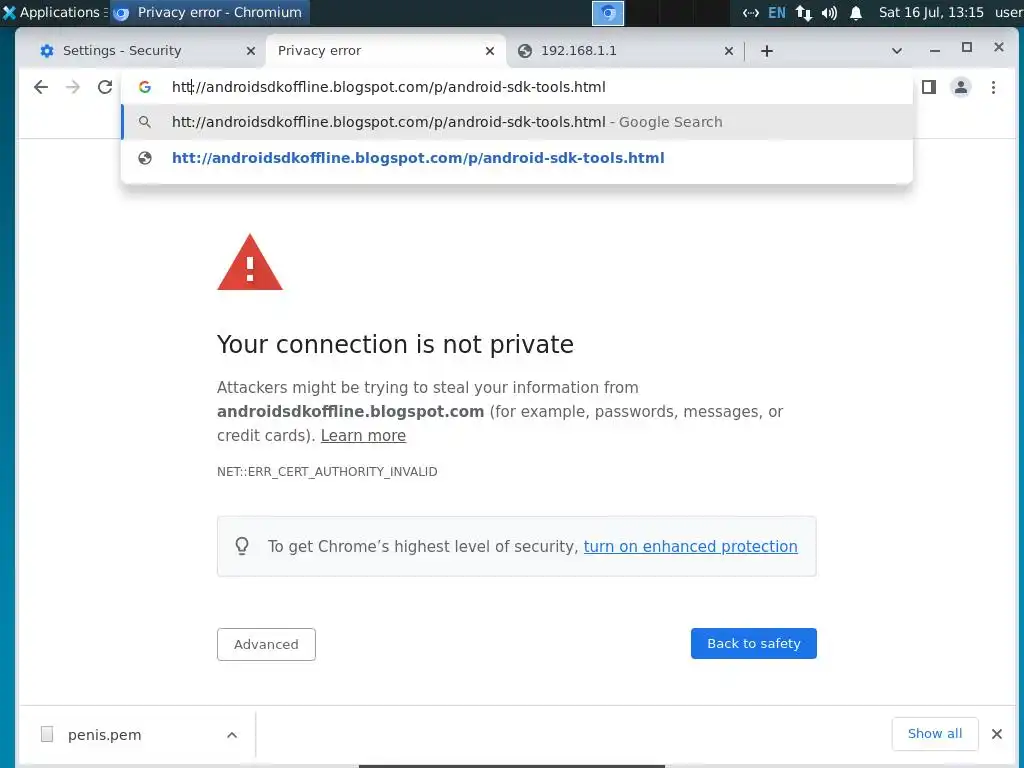
Task: Click the Your connection is not private heading
Action: click(x=395, y=344)
